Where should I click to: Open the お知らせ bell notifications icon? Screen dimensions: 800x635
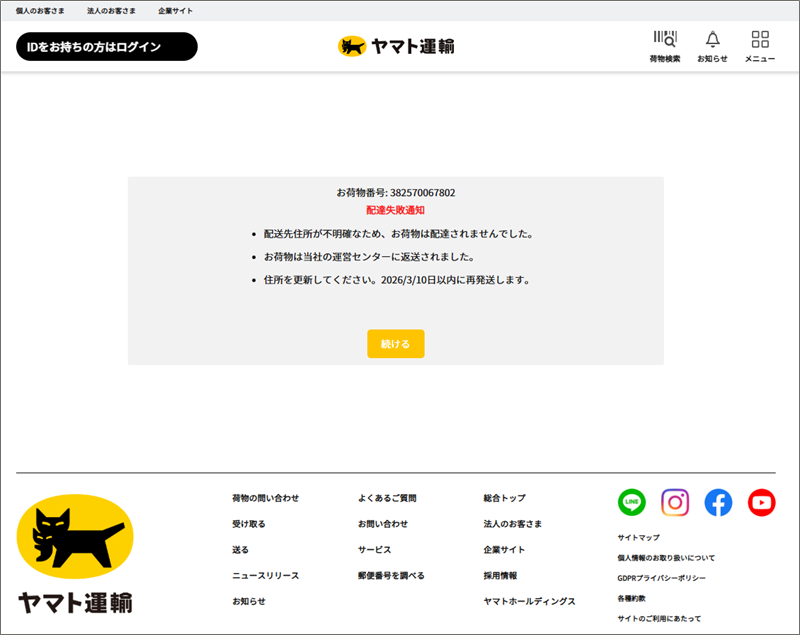(712, 41)
